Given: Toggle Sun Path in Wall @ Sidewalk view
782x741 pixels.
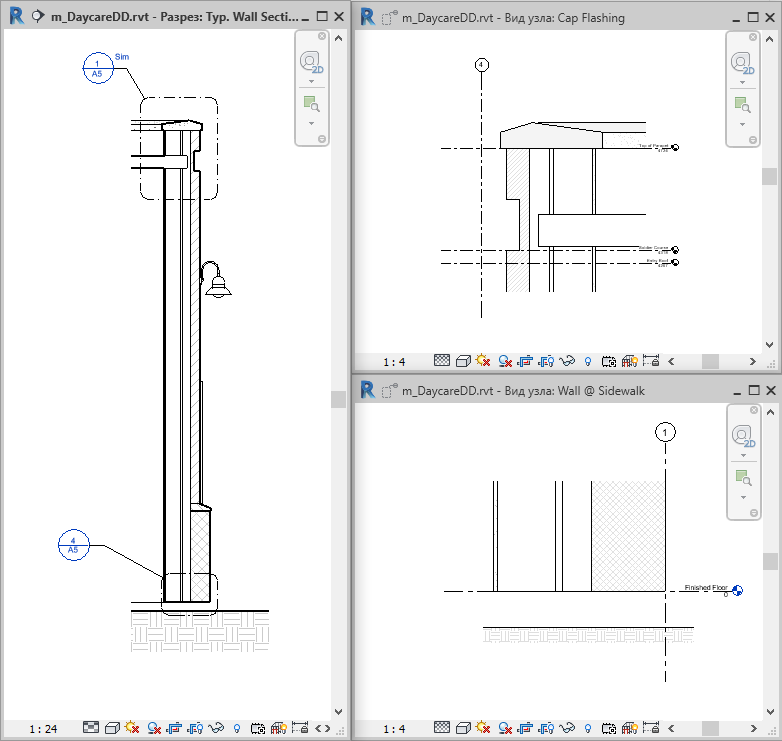Looking at the screenshot, I should [x=483, y=727].
